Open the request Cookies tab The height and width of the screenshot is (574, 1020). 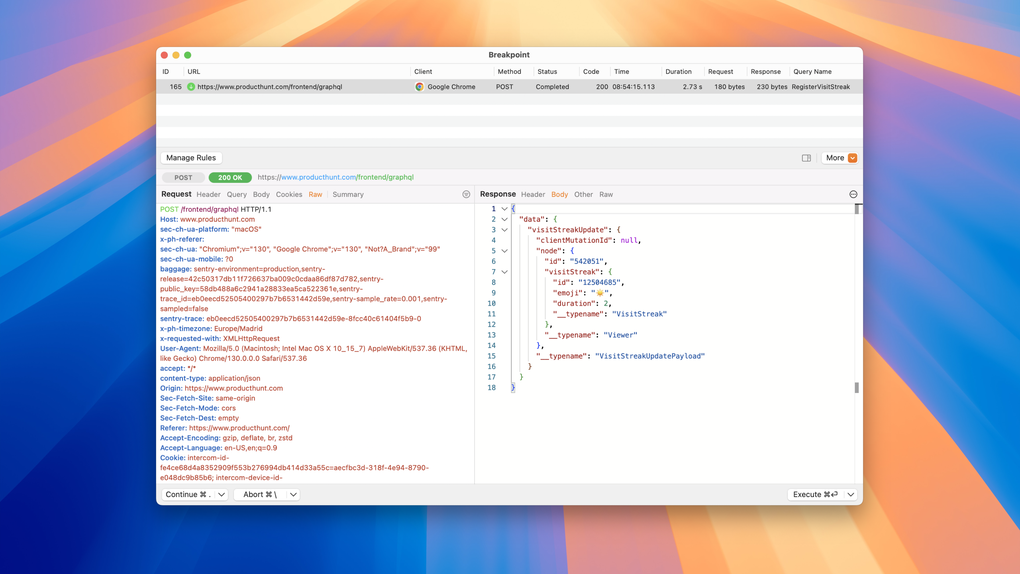289,195
